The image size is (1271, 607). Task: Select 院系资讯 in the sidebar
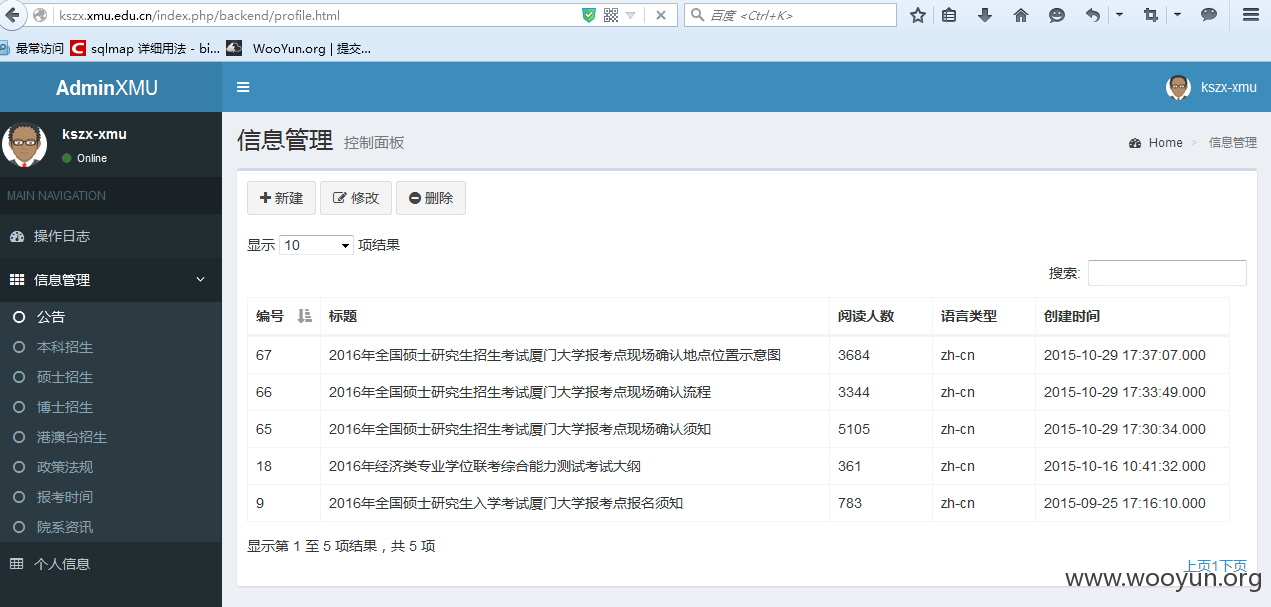tap(110, 527)
